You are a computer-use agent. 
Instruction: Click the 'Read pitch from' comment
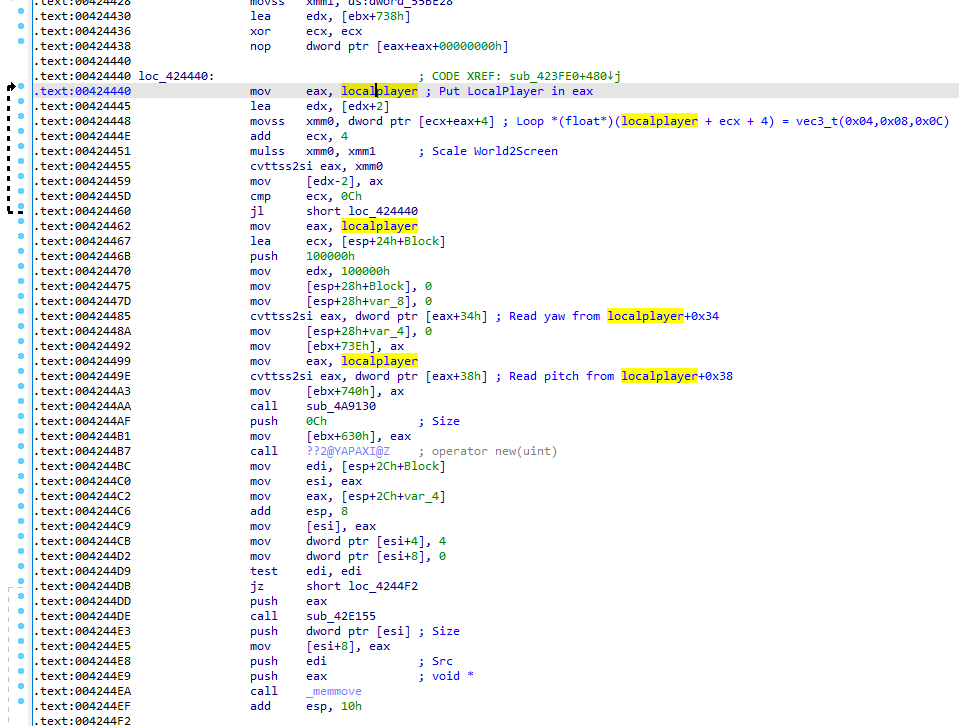pyautogui.click(x=561, y=376)
